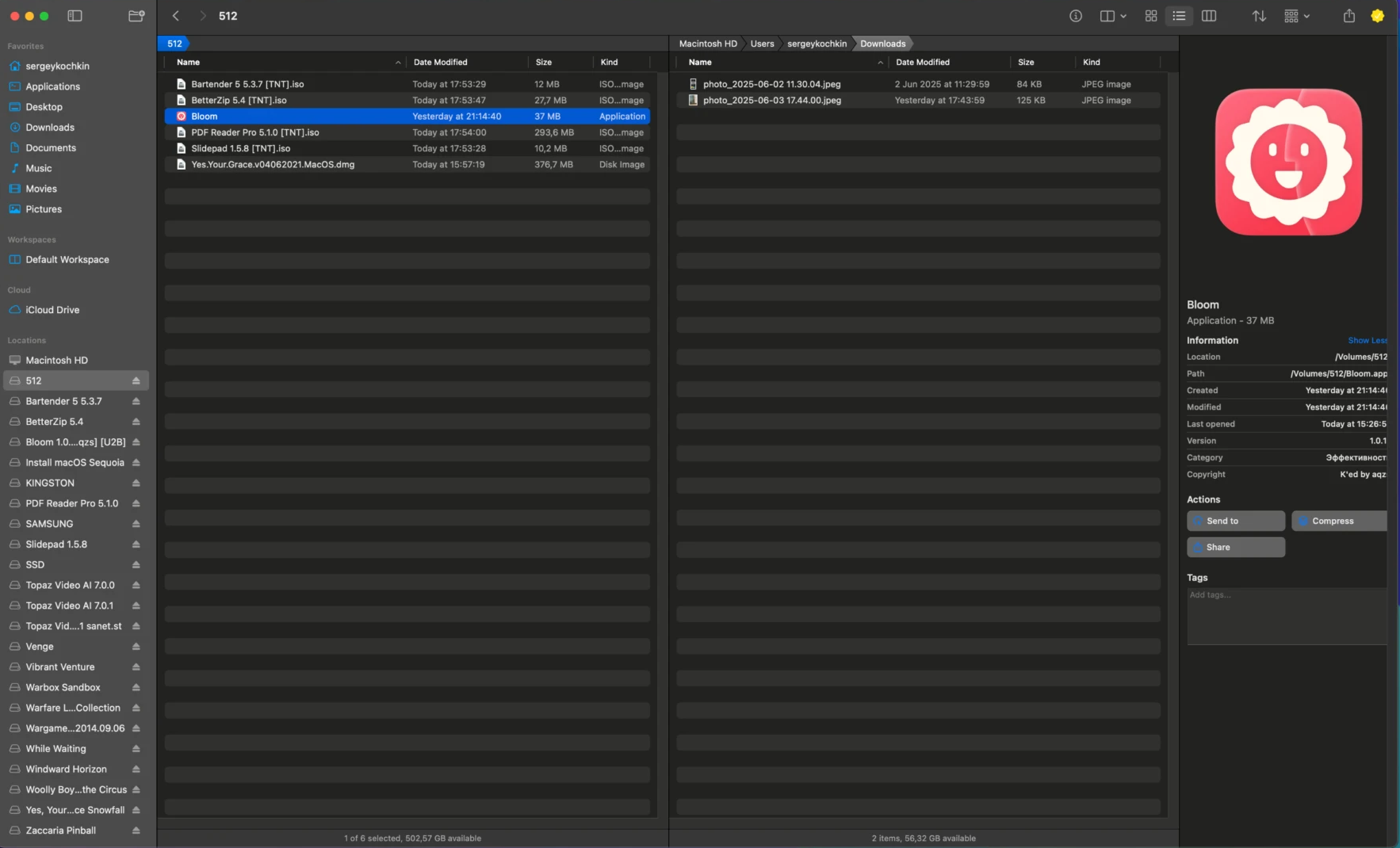Open Applications in the sidebar
This screenshot has height=848, width=1400.
click(76, 86)
